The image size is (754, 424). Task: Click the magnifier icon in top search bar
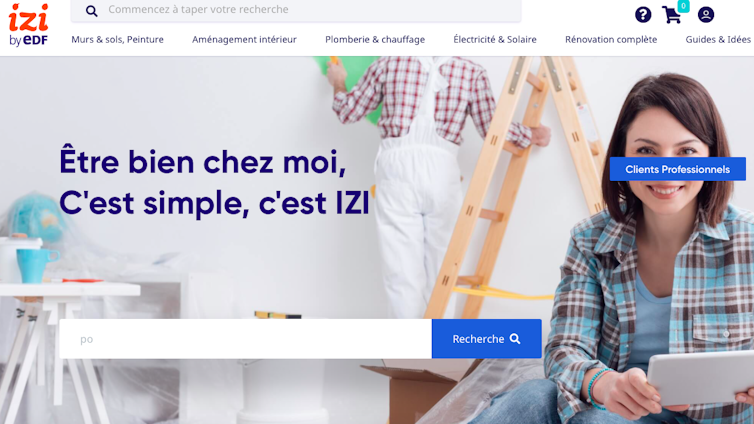point(91,11)
